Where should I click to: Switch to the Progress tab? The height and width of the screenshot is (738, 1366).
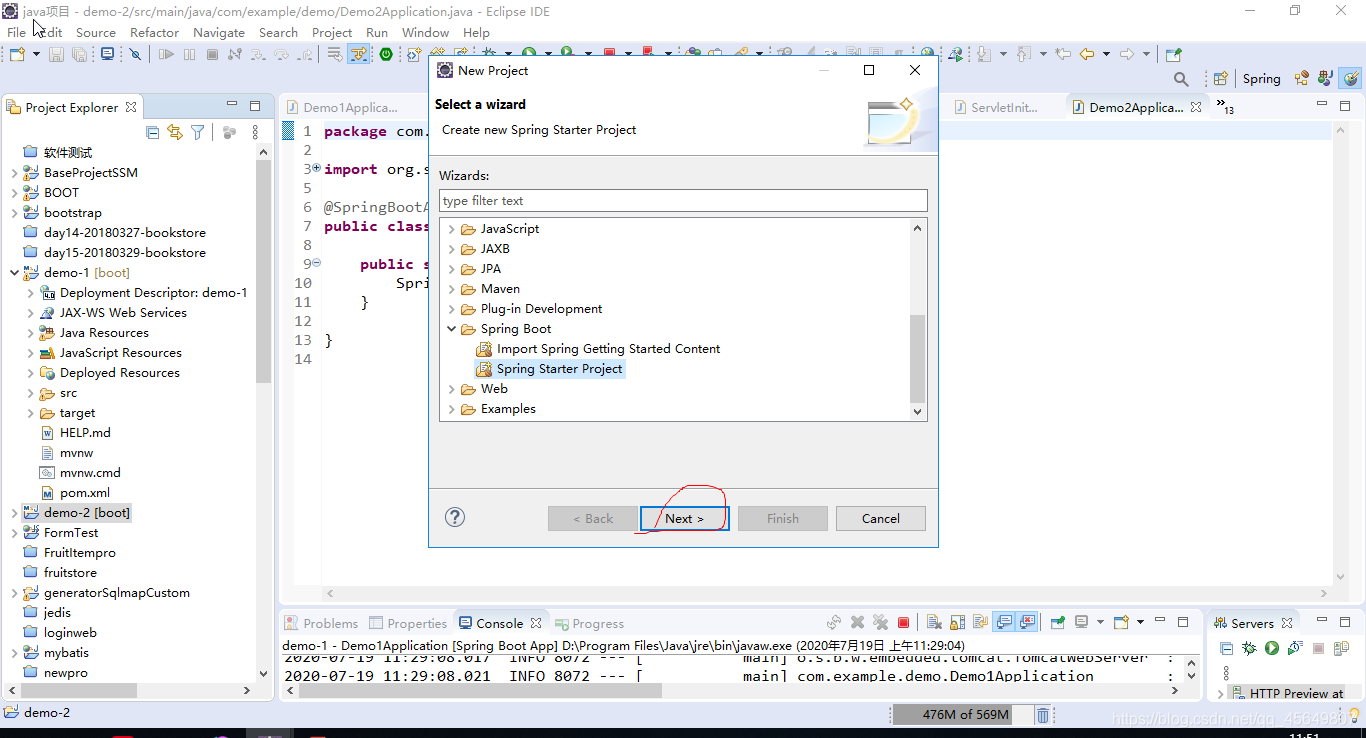[x=590, y=623]
